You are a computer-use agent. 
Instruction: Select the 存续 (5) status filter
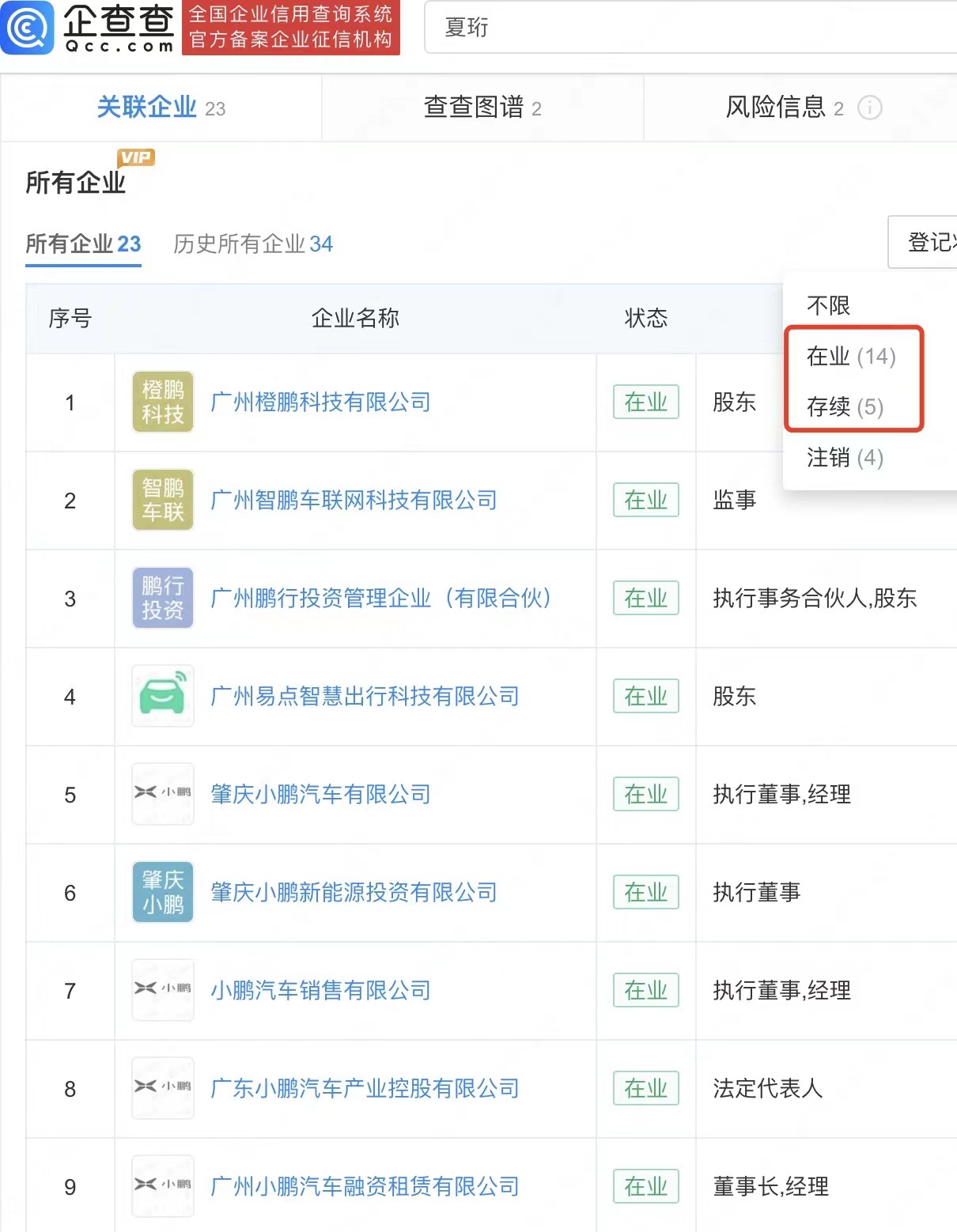pyautogui.click(x=847, y=408)
